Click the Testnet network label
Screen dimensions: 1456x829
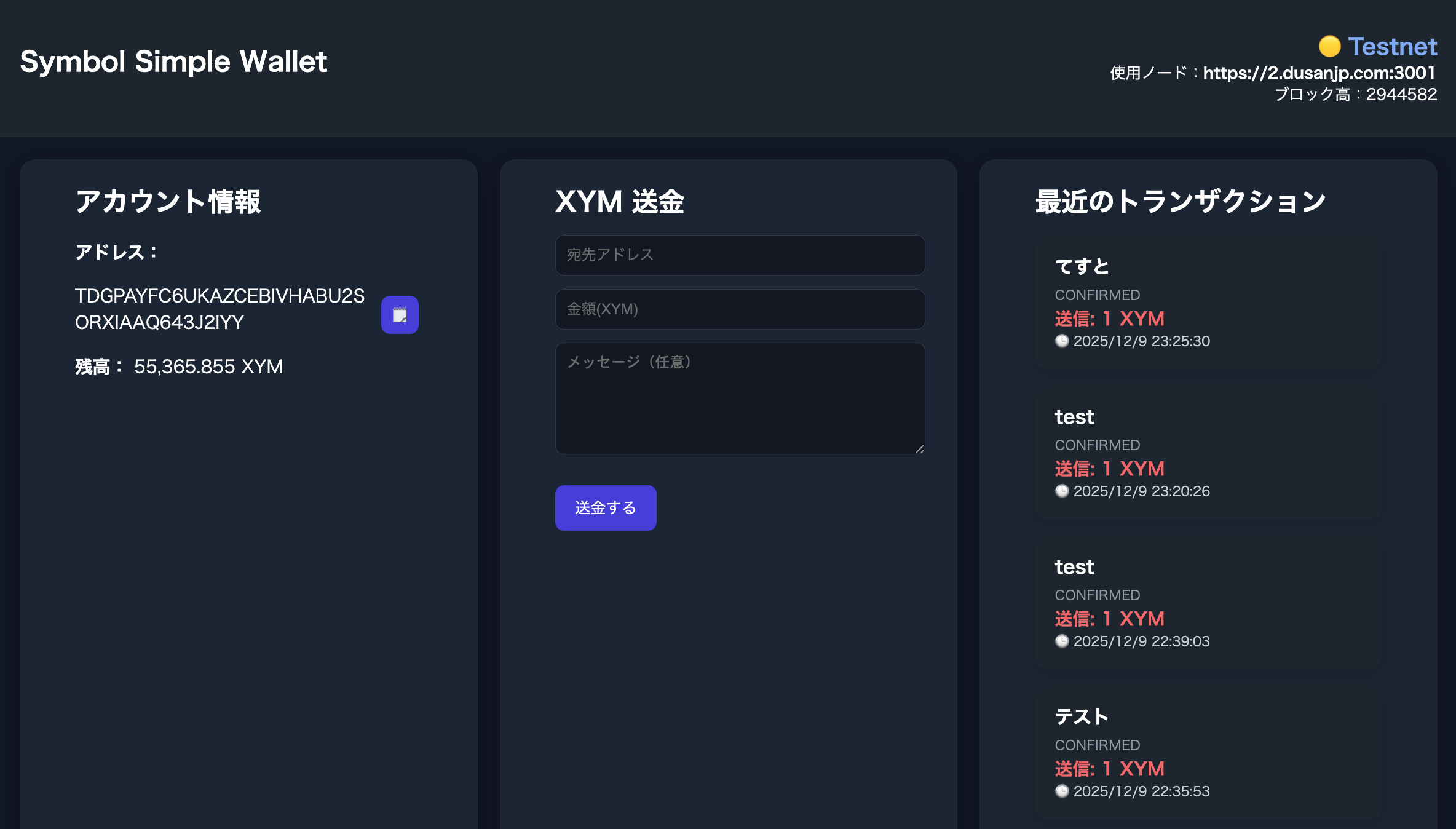[1392, 46]
